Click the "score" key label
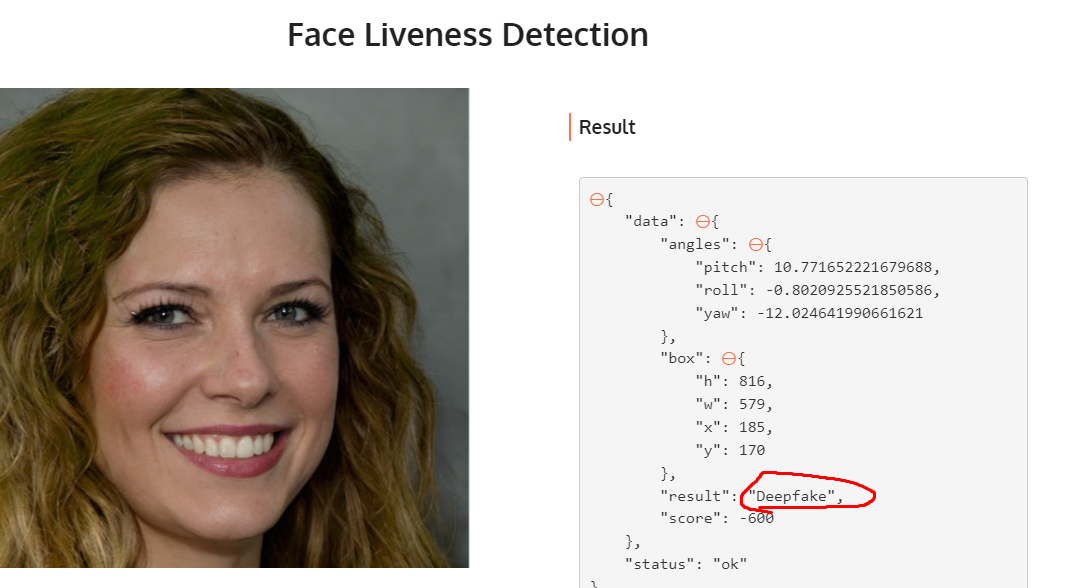 (690, 519)
